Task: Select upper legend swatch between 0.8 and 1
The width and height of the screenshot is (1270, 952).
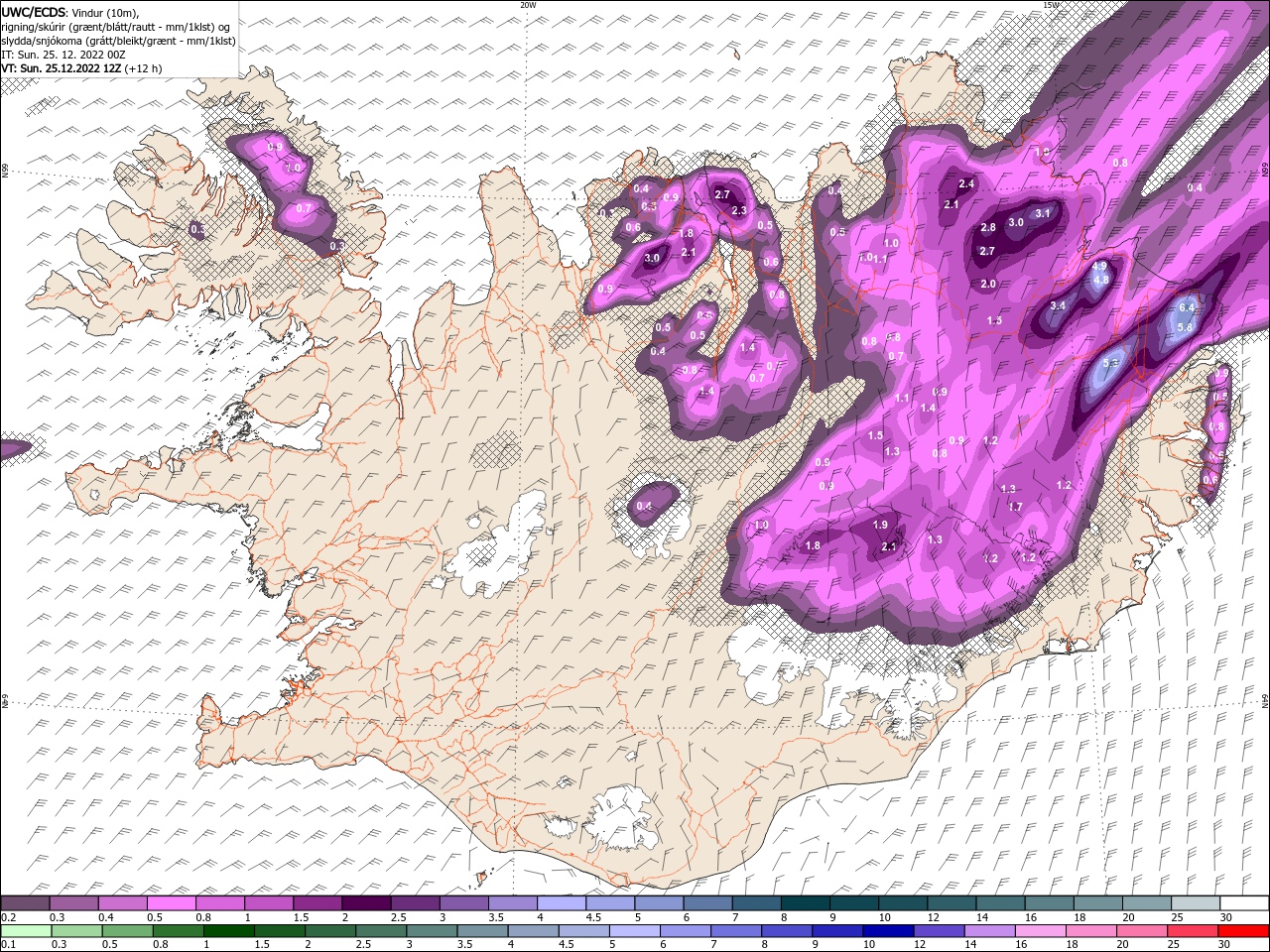Action: tap(220, 903)
